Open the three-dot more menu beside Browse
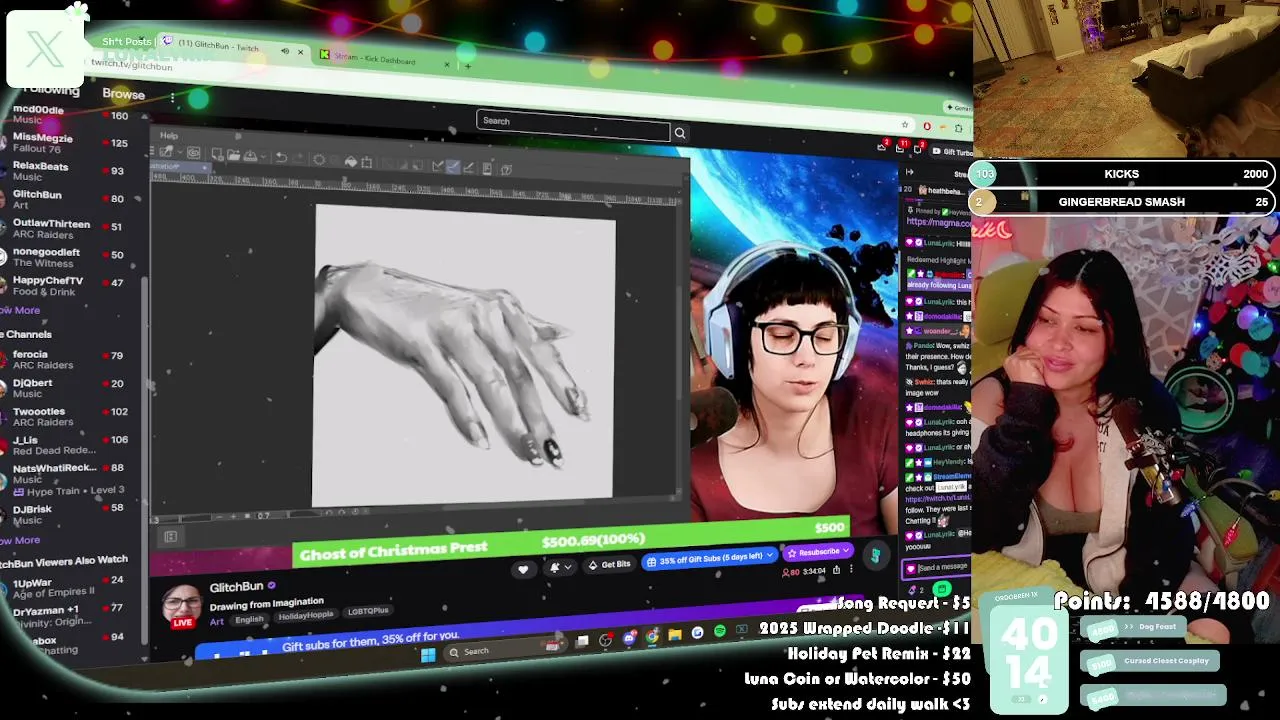The height and width of the screenshot is (720, 1280). tap(172, 97)
